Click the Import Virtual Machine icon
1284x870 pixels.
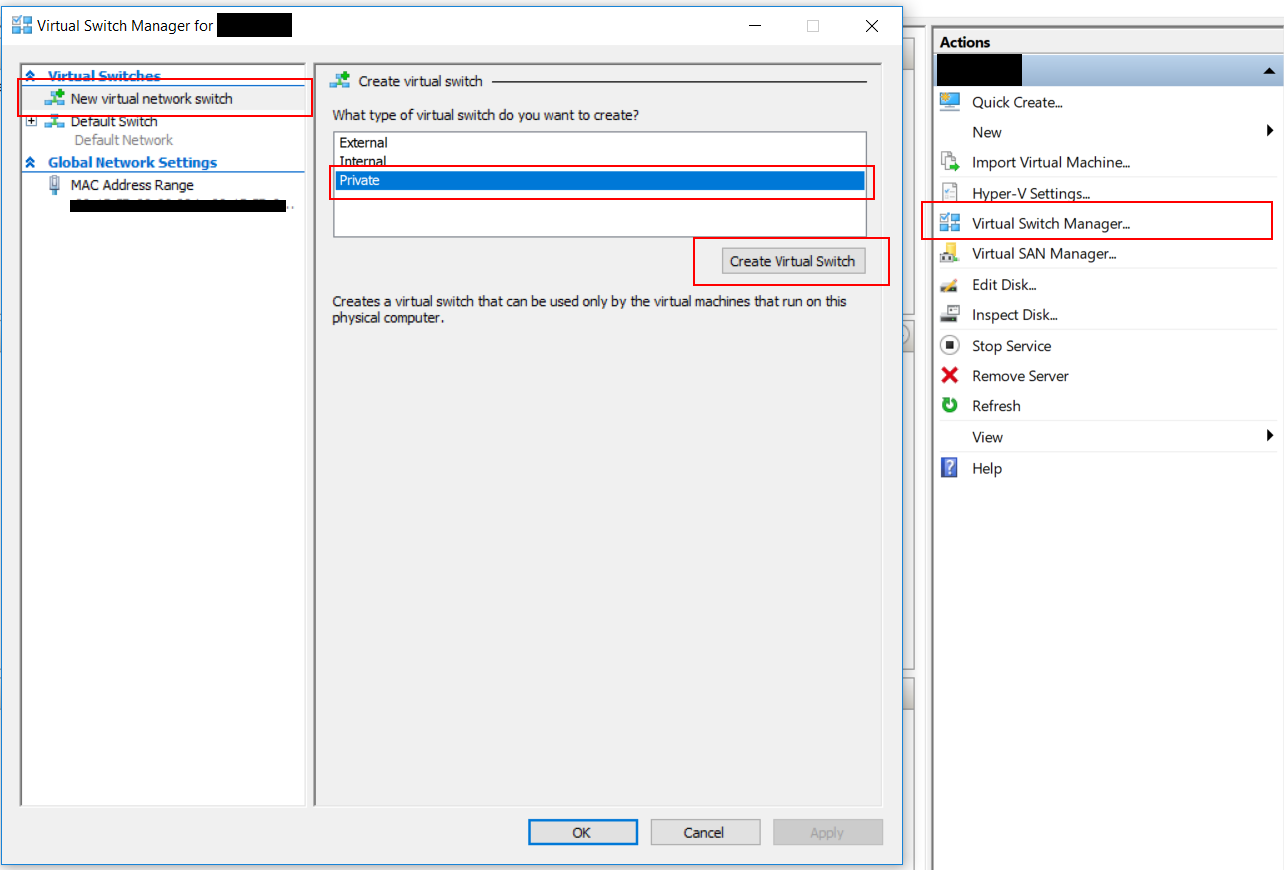click(950, 162)
